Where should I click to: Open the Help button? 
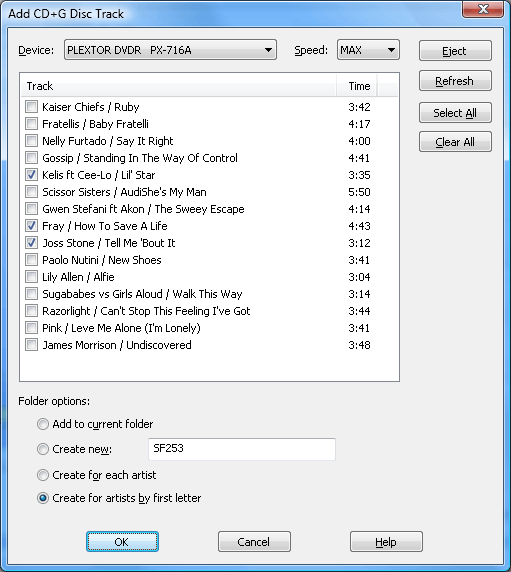(x=386, y=542)
